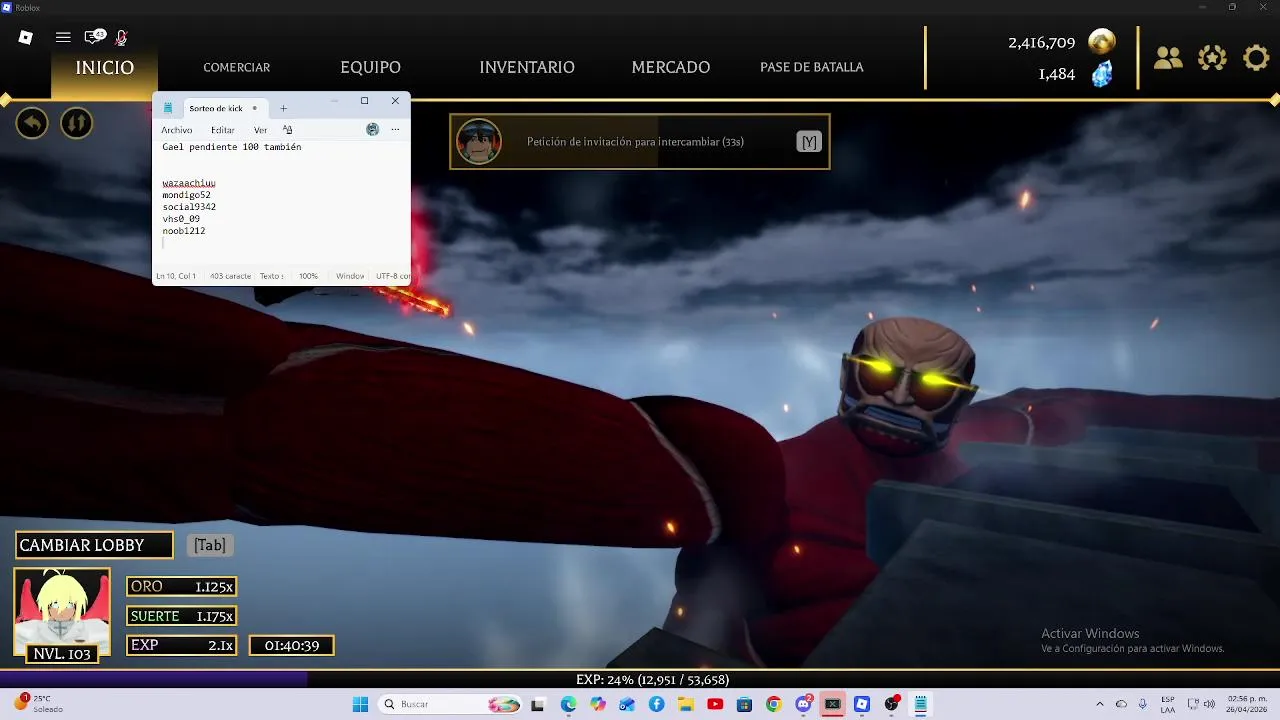The height and width of the screenshot is (720, 1280).
Task: Open Microsoft Store from taskbar
Action: click(744, 704)
